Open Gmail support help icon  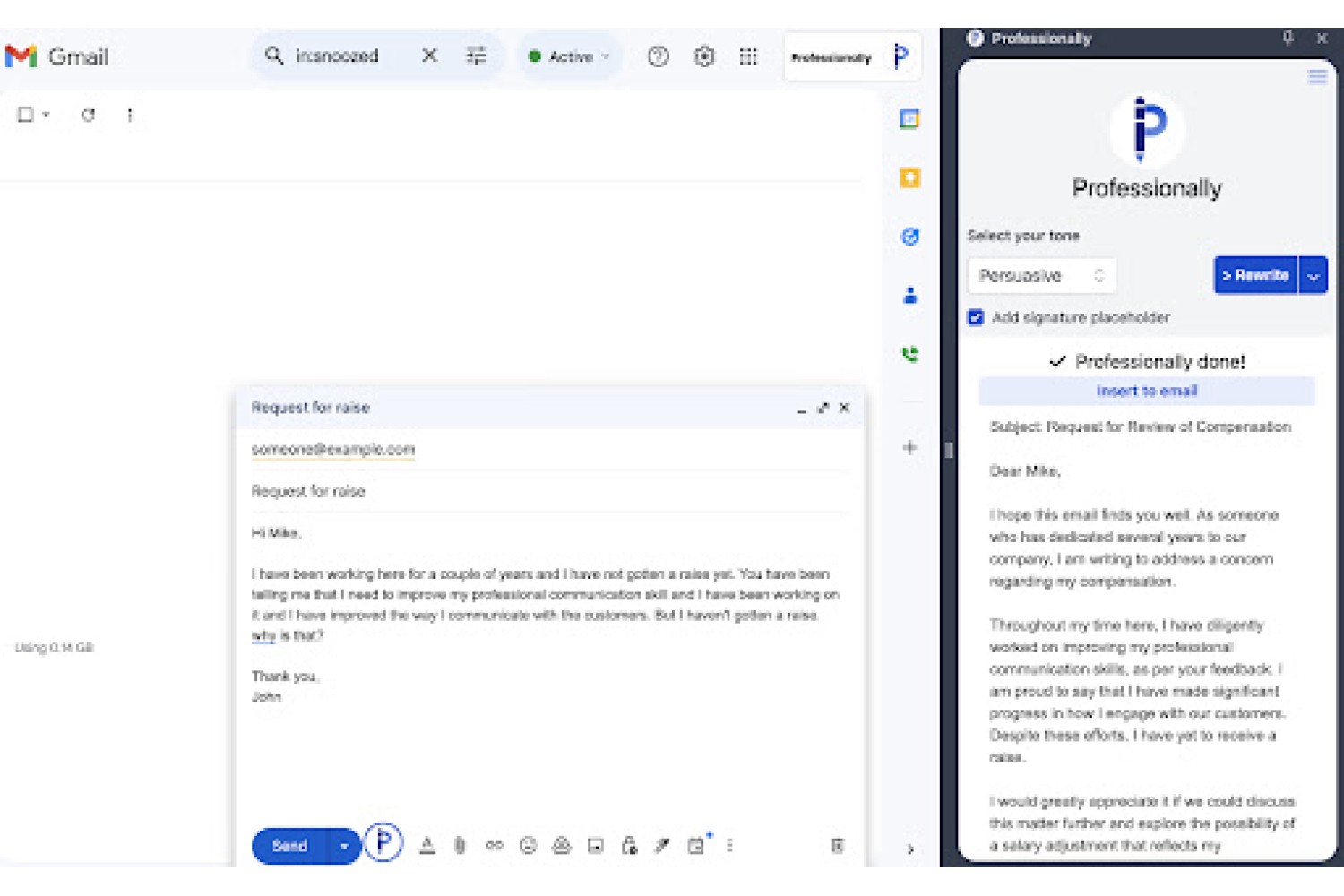pyautogui.click(x=658, y=56)
